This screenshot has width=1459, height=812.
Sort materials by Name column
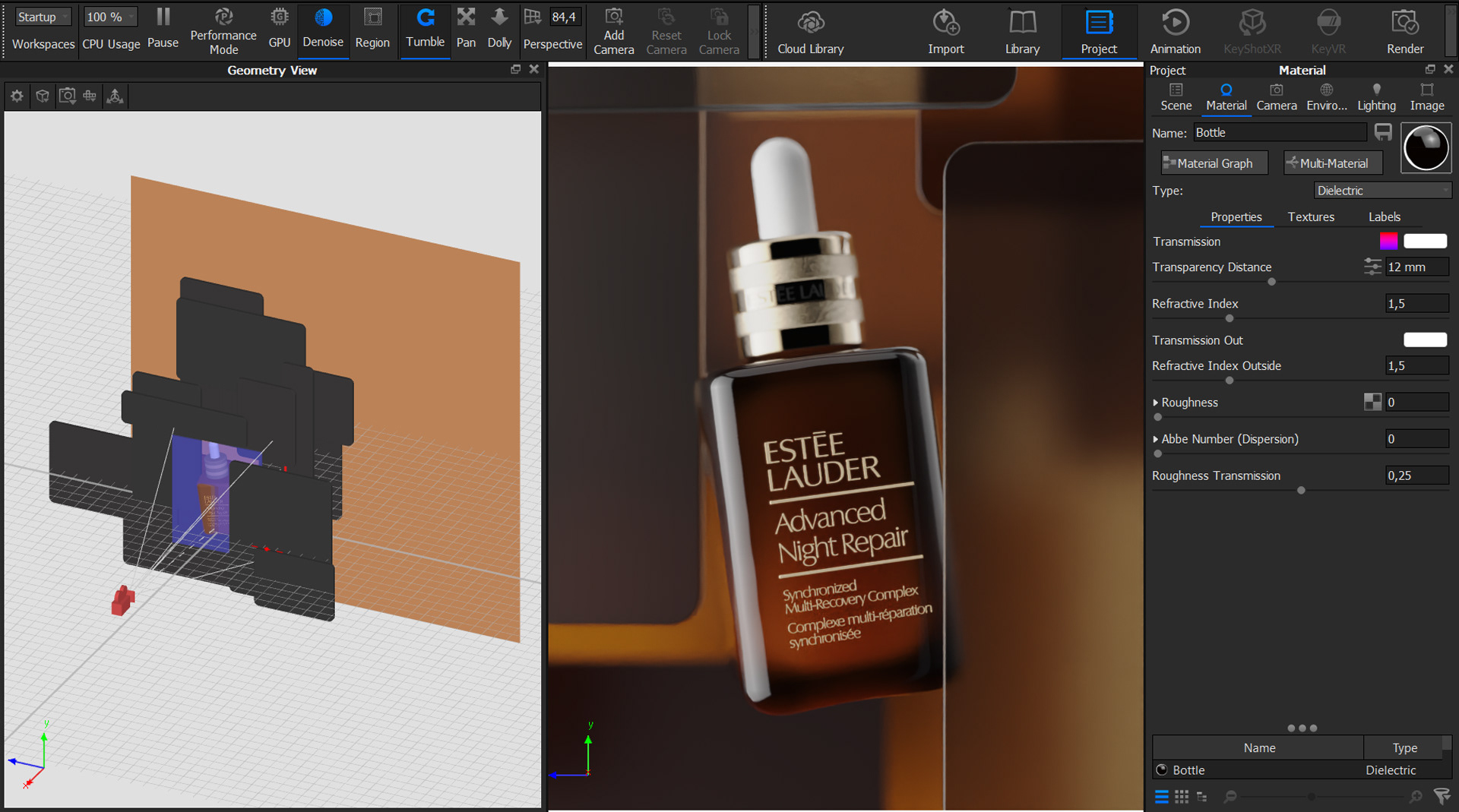click(1258, 748)
